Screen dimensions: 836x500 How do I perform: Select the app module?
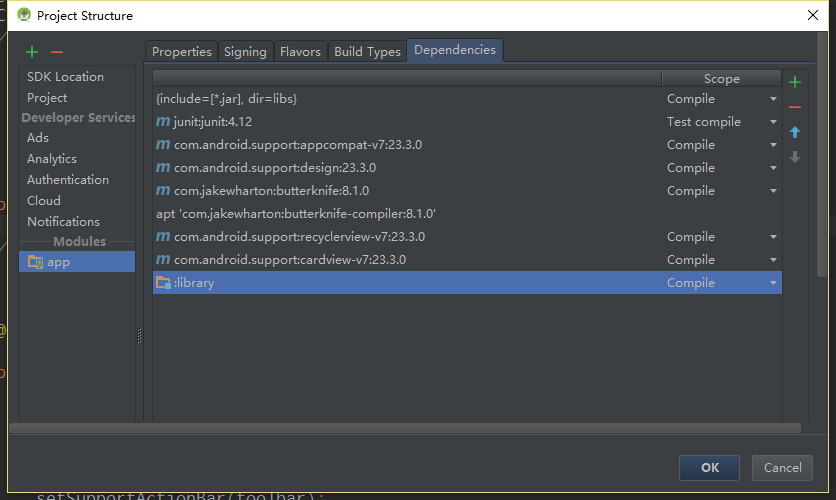(x=77, y=262)
